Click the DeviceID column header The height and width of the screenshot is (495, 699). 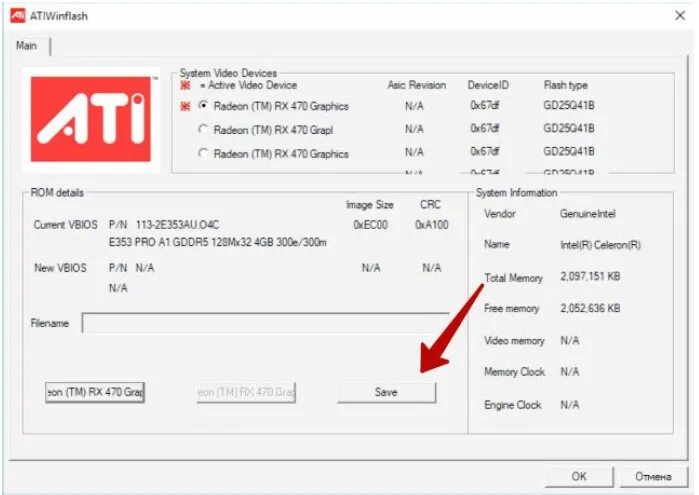pyautogui.click(x=488, y=85)
